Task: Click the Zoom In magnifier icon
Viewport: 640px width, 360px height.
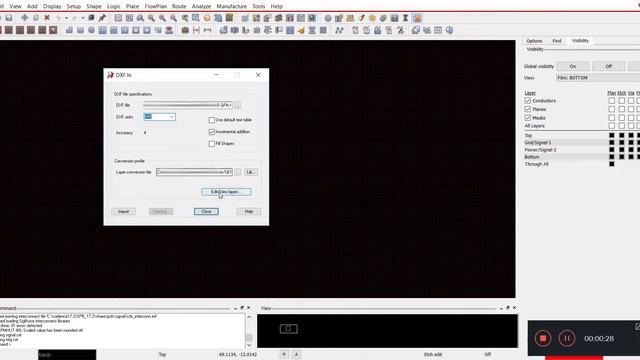Action: pos(162,18)
